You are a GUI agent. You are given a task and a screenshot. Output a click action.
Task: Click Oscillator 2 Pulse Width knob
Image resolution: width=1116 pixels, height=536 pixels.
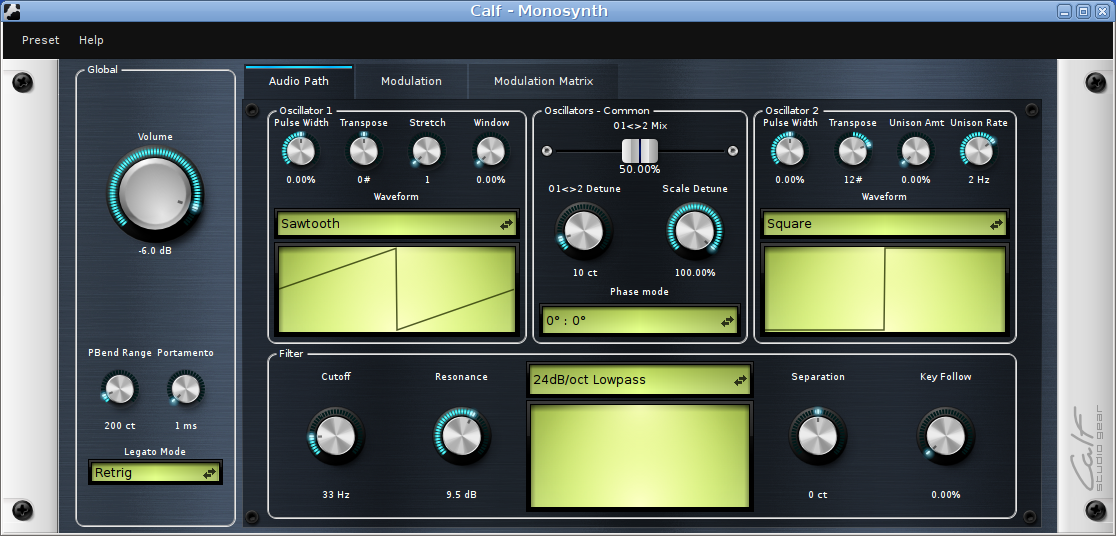(789, 151)
